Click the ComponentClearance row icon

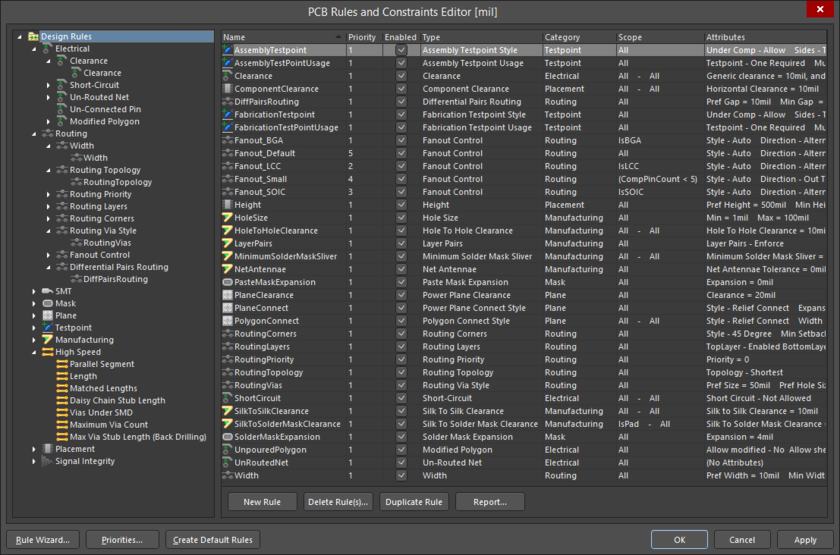pyautogui.click(x=227, y=89)
